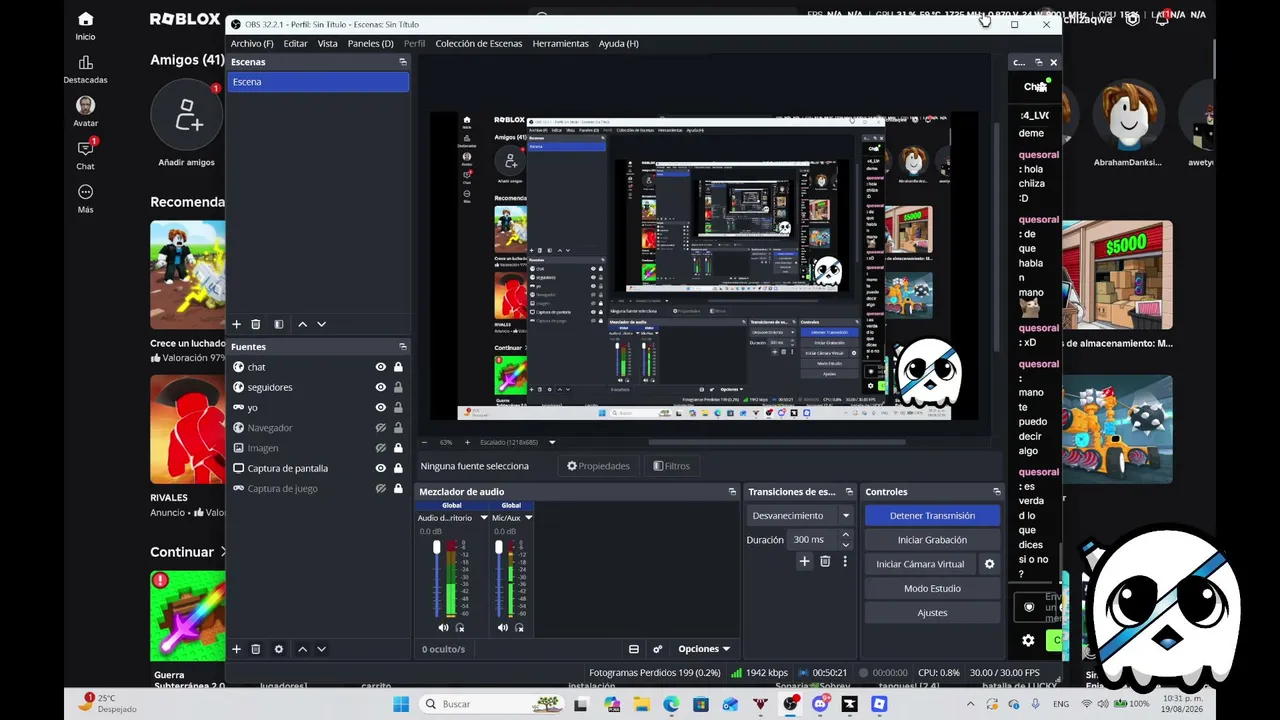Image resolution: width=1280 pixels, height=720 pixels.
Task: Click Iniciar Cámara Virtual button
Action: (920, 564)
